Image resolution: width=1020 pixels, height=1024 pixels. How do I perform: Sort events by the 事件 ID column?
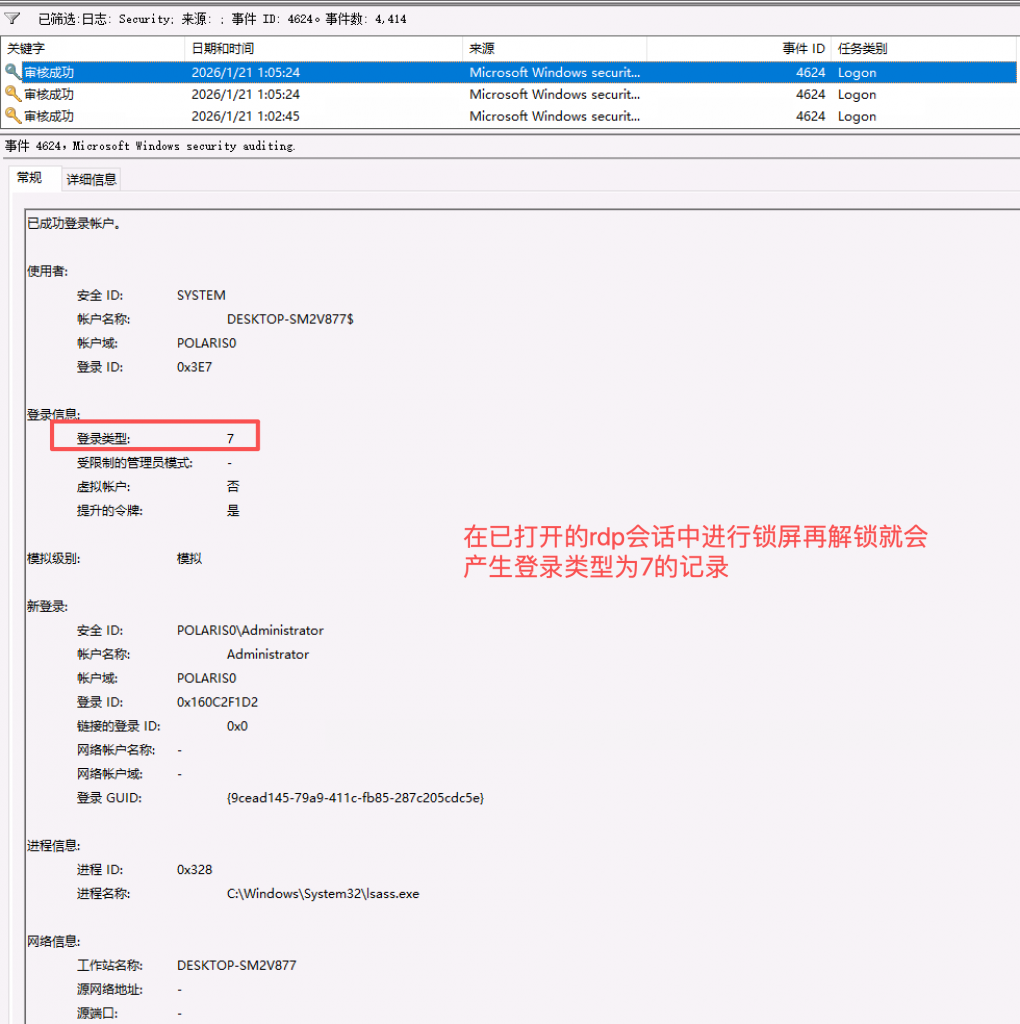point(803,48)
